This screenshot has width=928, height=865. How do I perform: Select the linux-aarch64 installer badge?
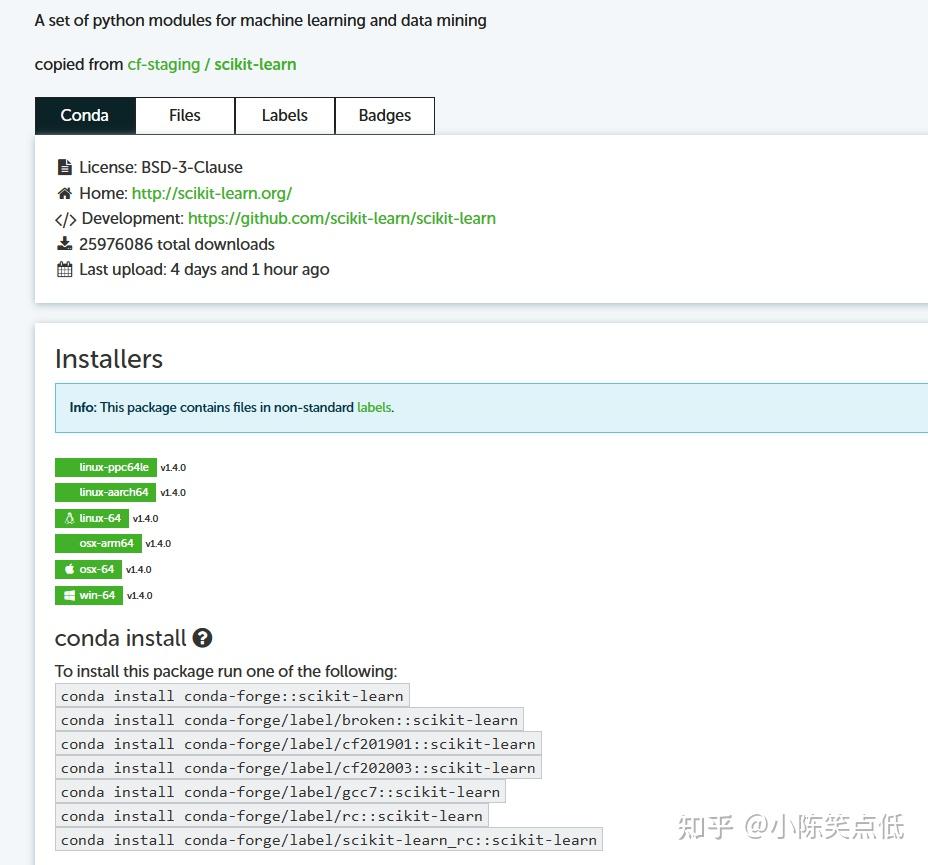click(105, 492)
